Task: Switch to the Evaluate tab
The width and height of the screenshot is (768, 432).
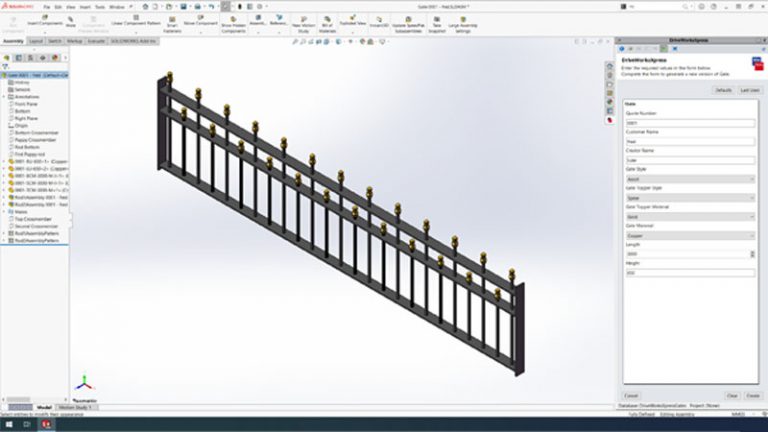Action: pyautogui.click(x=97, y=42)
